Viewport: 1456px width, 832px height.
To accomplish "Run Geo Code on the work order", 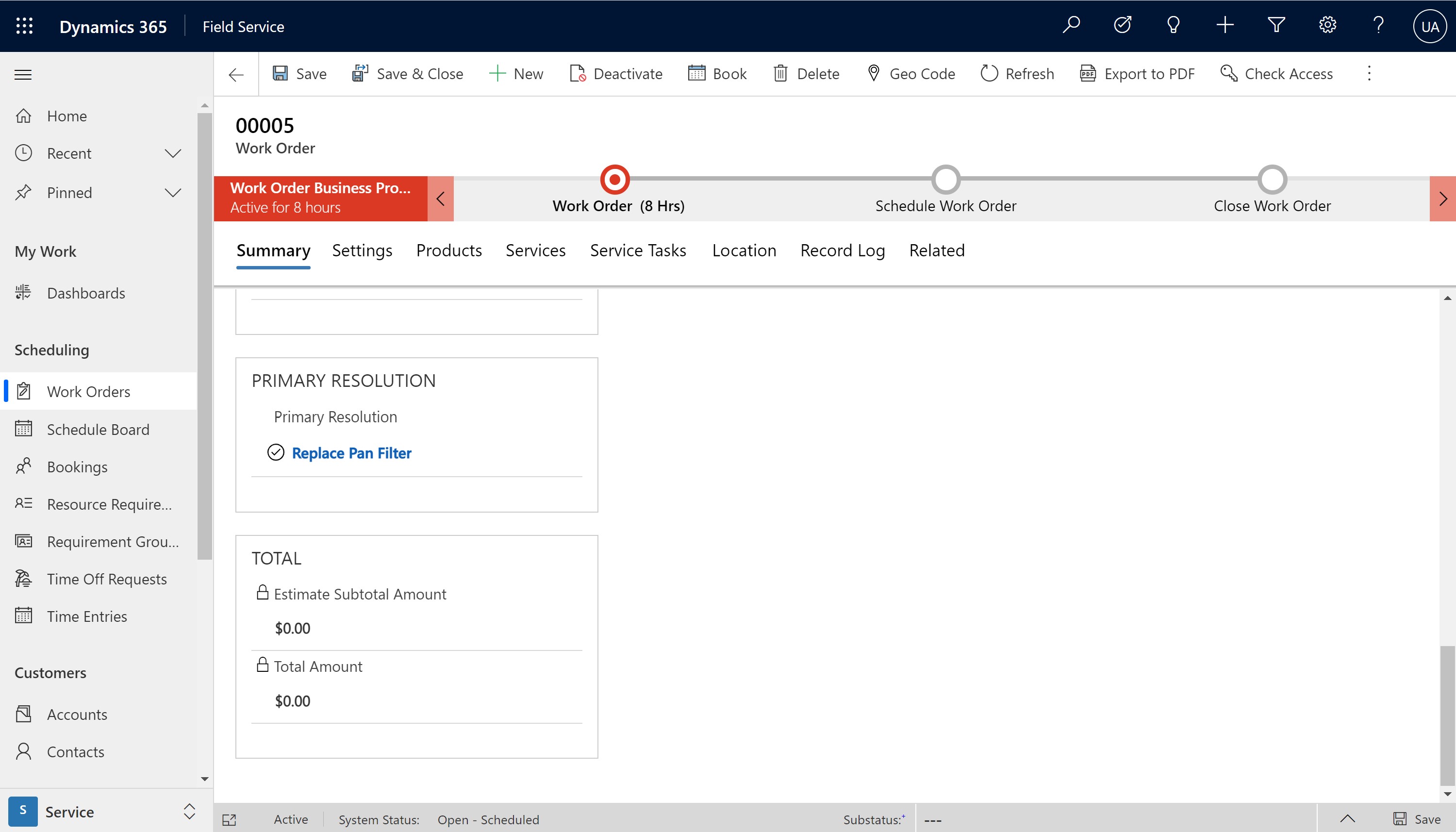I will pyautogui.click(x=910, y=74).
